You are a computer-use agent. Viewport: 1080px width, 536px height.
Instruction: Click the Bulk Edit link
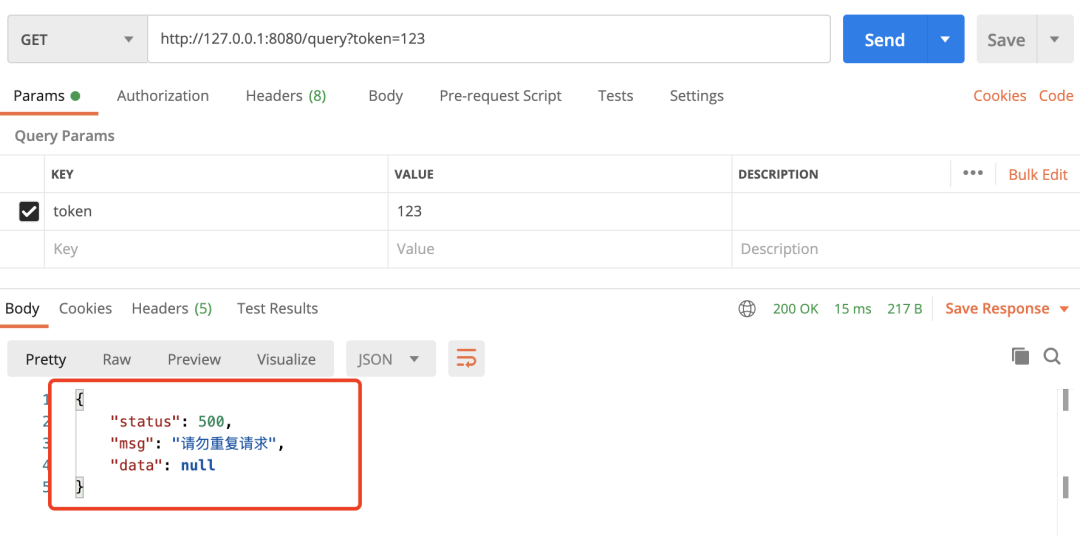[x=1038, y=174]
